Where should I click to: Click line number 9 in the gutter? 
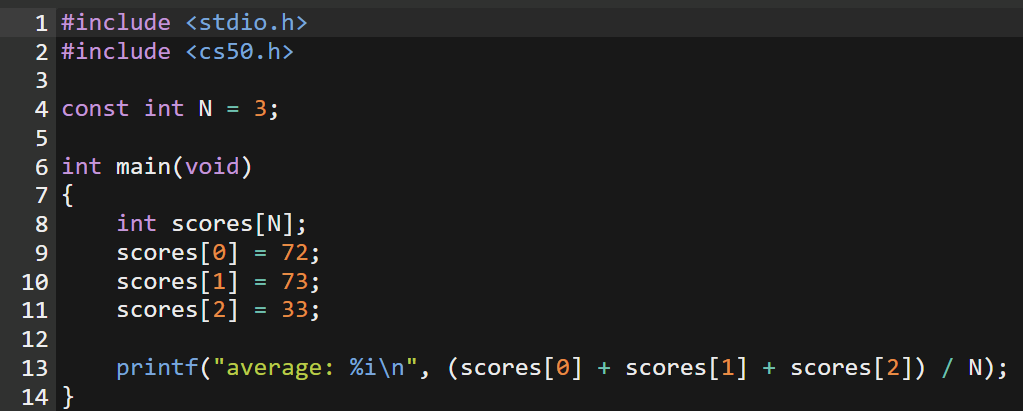click(41, 253)
